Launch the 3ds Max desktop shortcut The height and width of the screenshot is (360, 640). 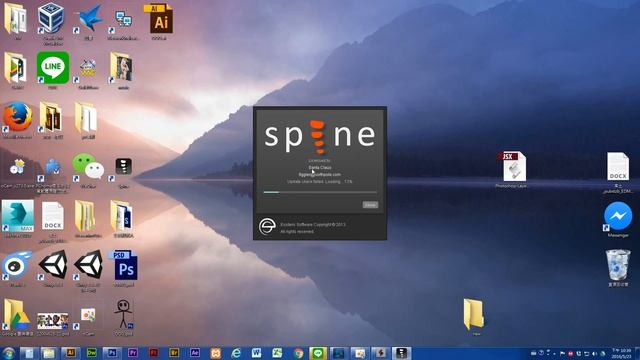pos(18,216)
